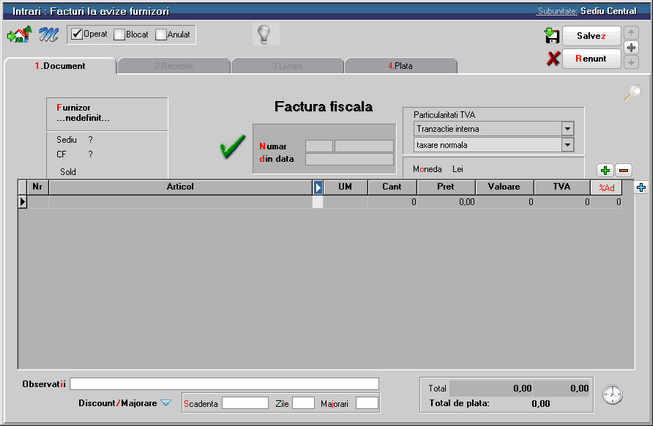Click the CF ? label
Screen dimensions: 653x426
point(75,154)
